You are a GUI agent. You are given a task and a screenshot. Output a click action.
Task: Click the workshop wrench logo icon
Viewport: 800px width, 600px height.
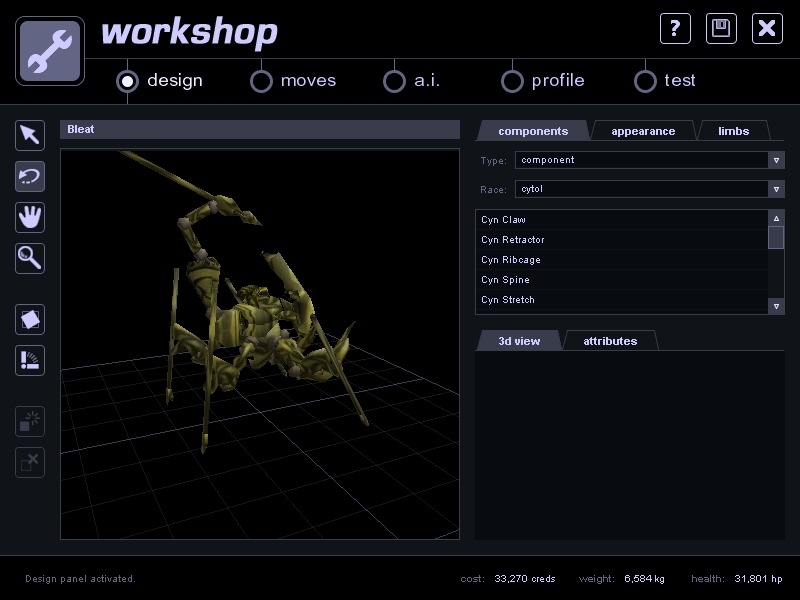(50, 51)
